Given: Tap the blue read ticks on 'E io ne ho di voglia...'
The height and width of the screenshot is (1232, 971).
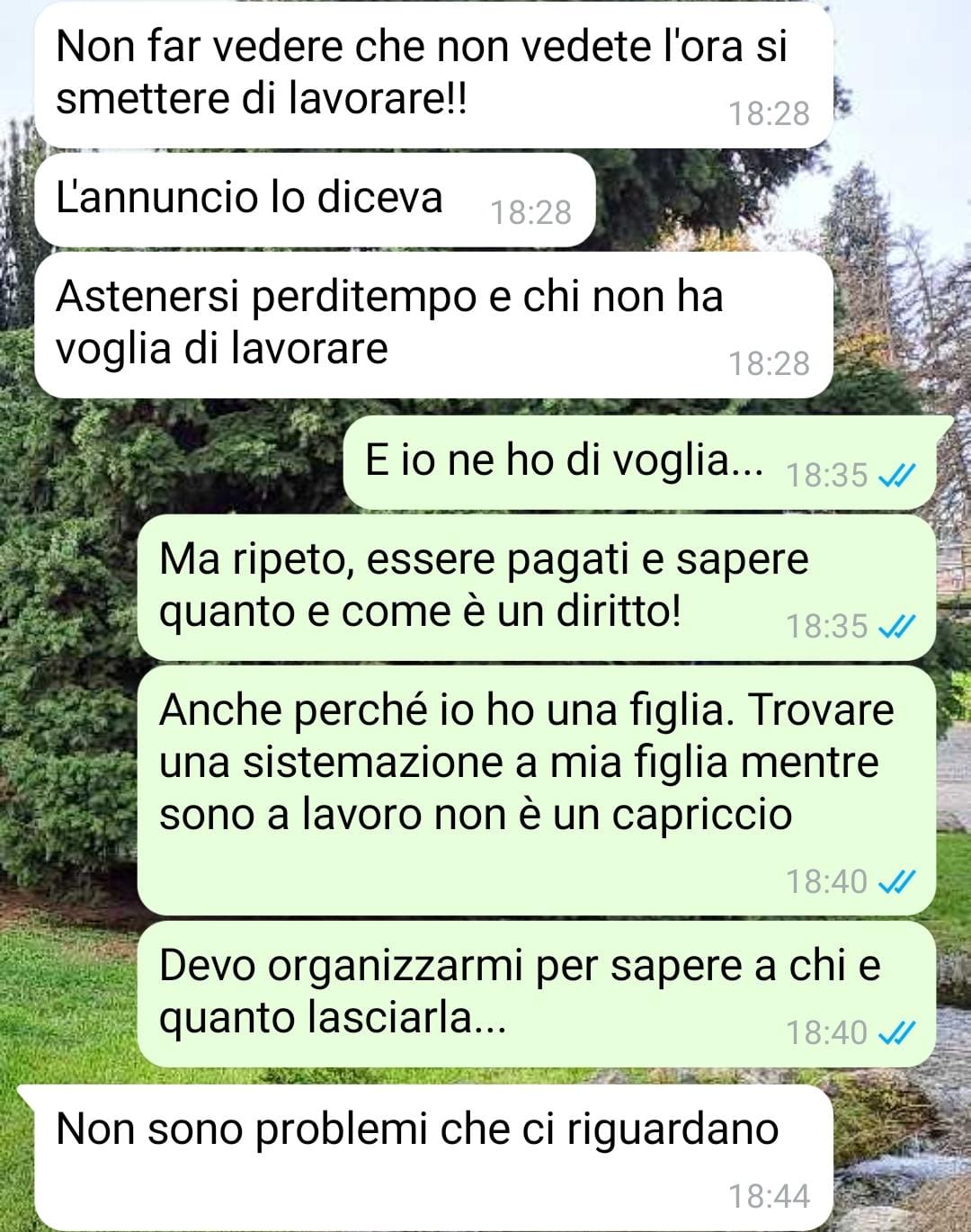Looking at the screenshot, I should tap(896, 475).
